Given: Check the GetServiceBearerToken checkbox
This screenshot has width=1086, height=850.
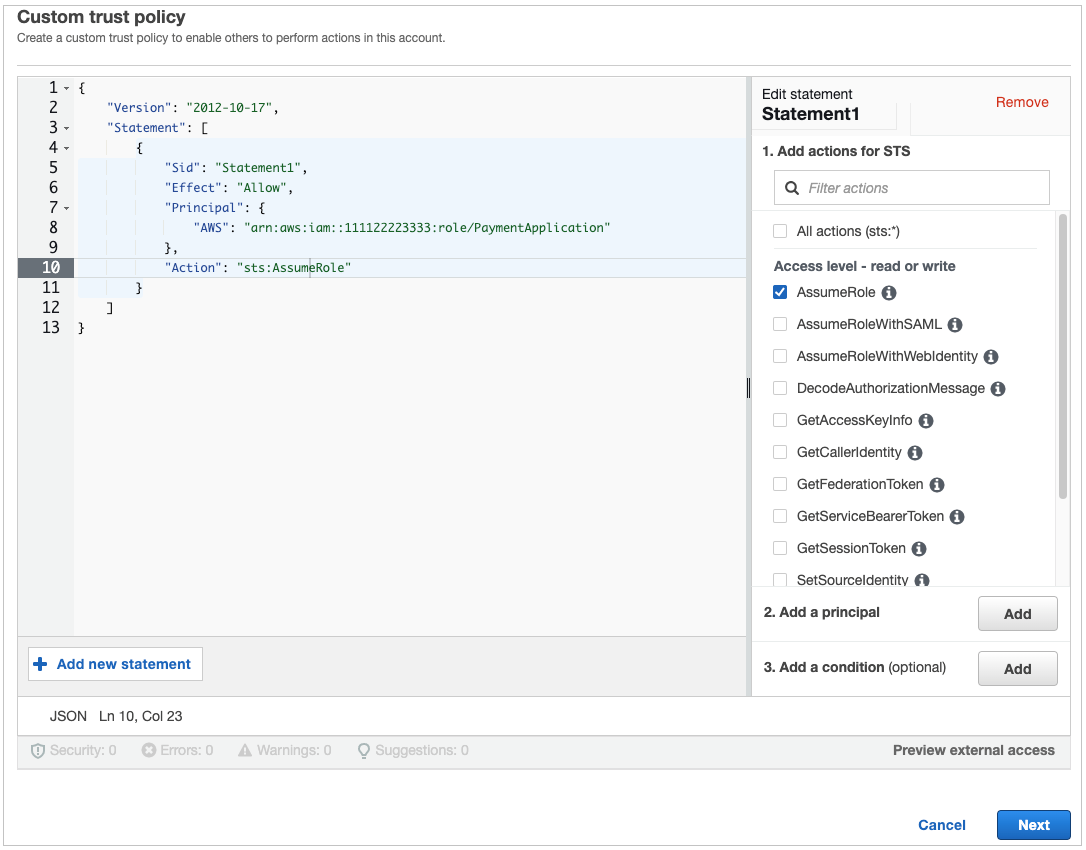Looking at the screenshot, I should (780, 517).
